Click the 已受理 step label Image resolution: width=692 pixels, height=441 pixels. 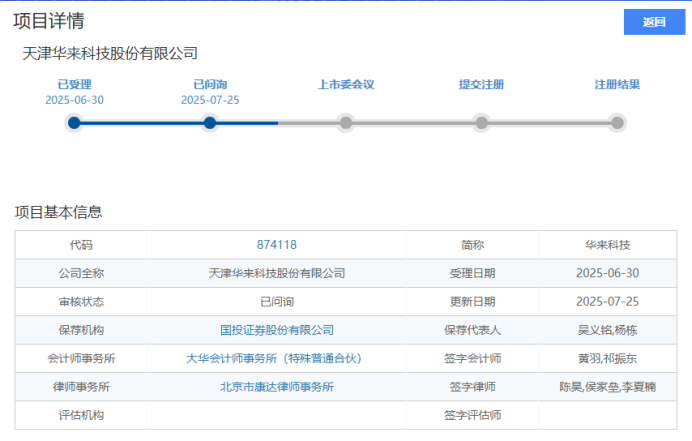click(x=74, y=85)
